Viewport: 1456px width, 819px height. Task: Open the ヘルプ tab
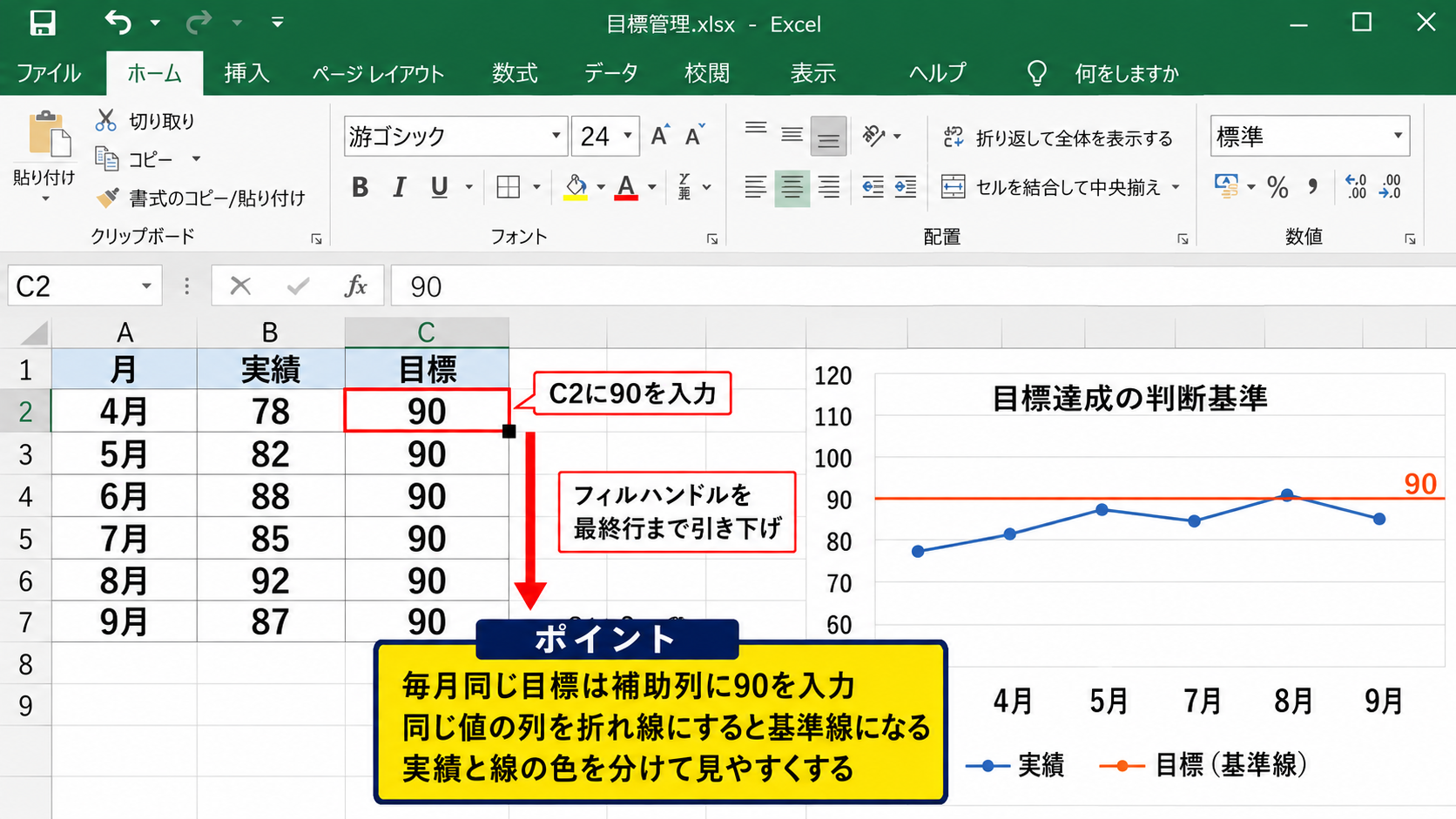pyautogui.click(x=937, y=73)
